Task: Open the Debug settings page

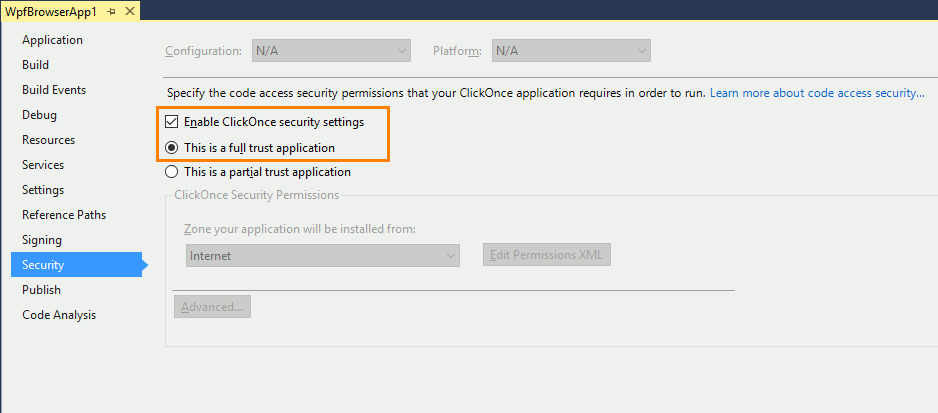Action: 39,115
